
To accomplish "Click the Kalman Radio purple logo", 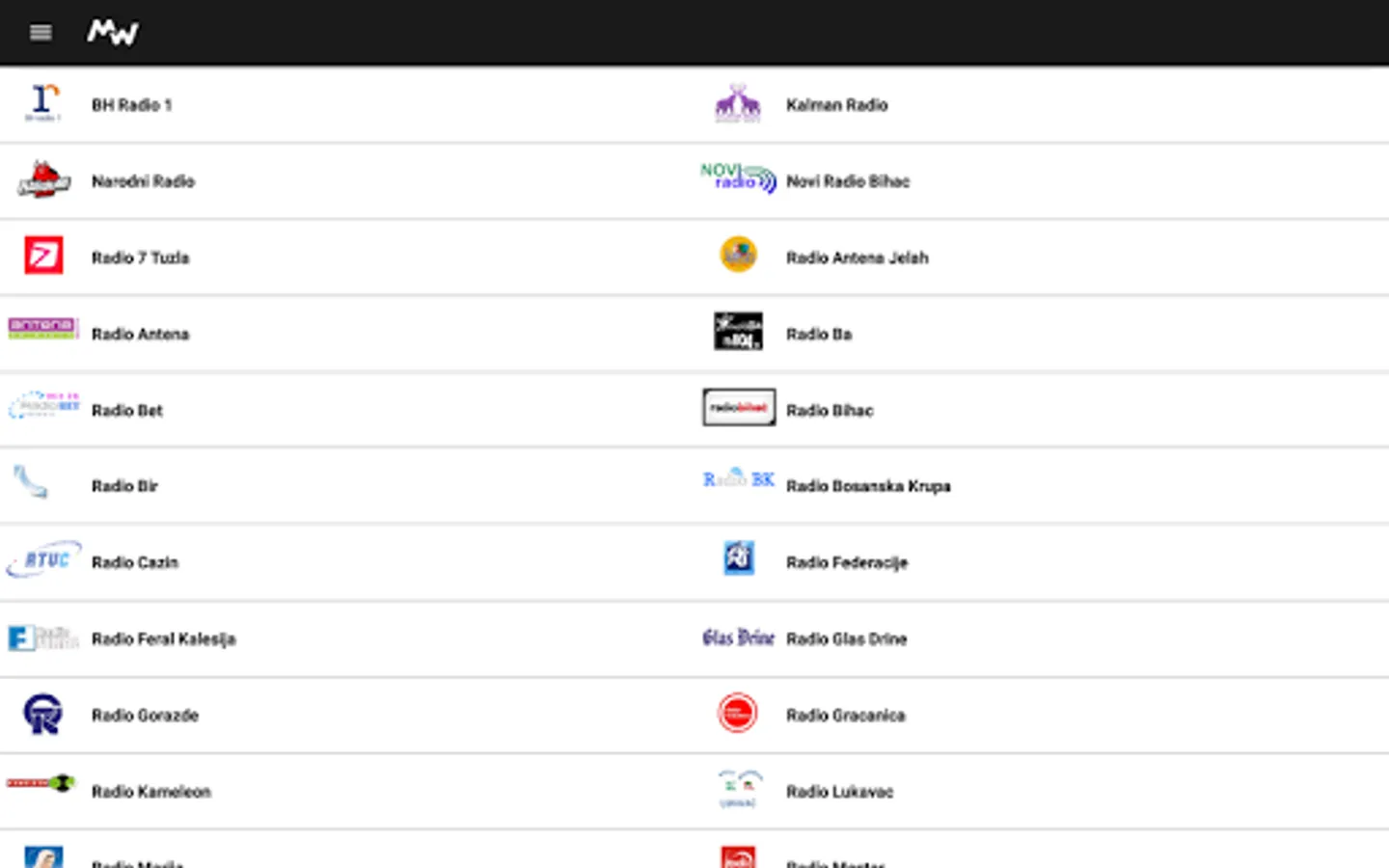I will click(738, 103).
